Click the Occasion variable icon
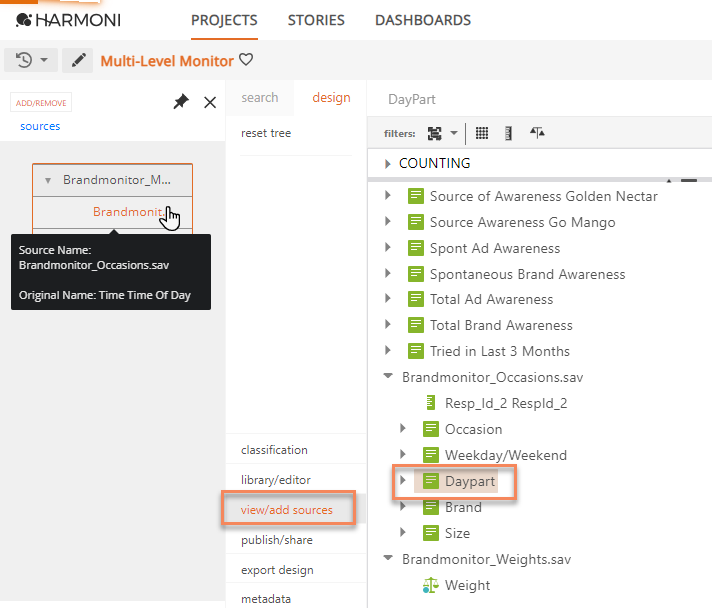This screenshot has width=712, height=608. [430, 429]
